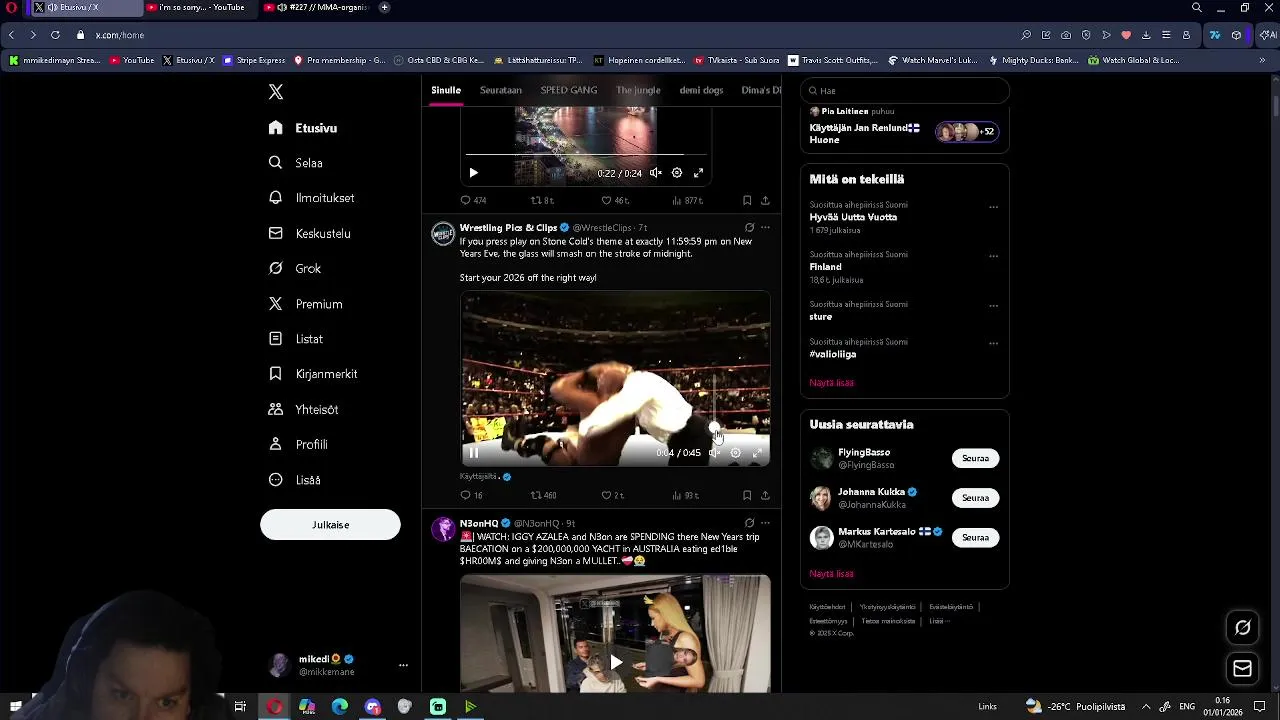This screenshot has height=720, width=1280.
Task: Open options for #valioliiga trend
Action: click(x=993, y=343)
